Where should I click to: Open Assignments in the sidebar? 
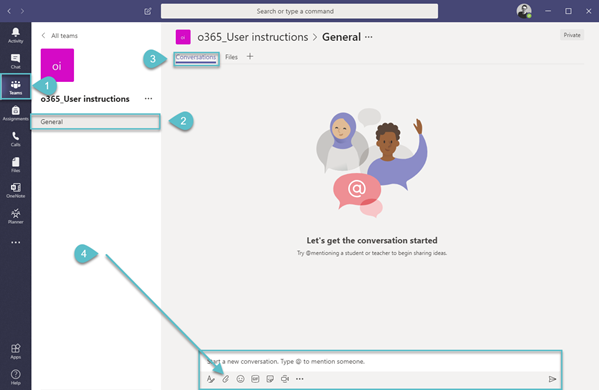click(x=15, y=113)
